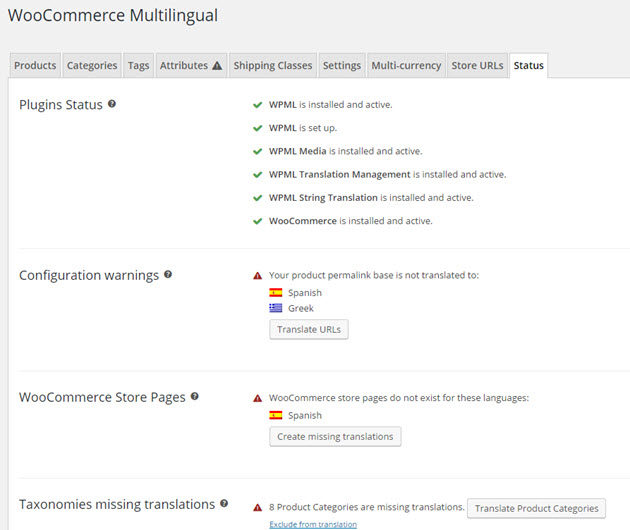
Task: Click Translate Product Categories button
Action: (536, 508)
